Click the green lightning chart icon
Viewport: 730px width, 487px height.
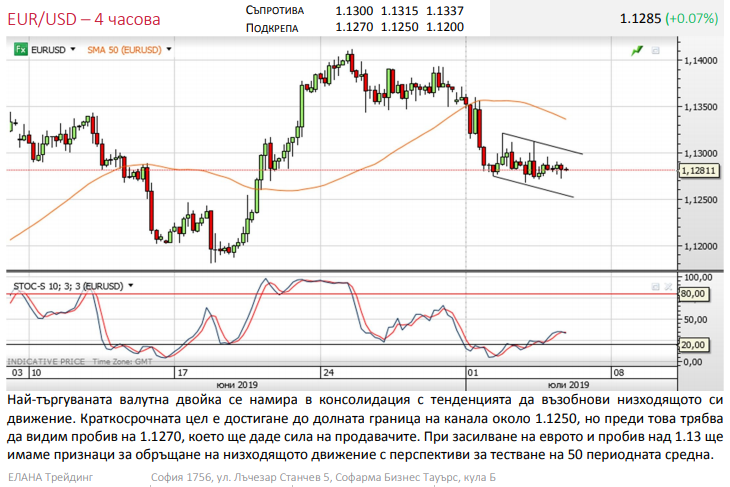(636, 50)
